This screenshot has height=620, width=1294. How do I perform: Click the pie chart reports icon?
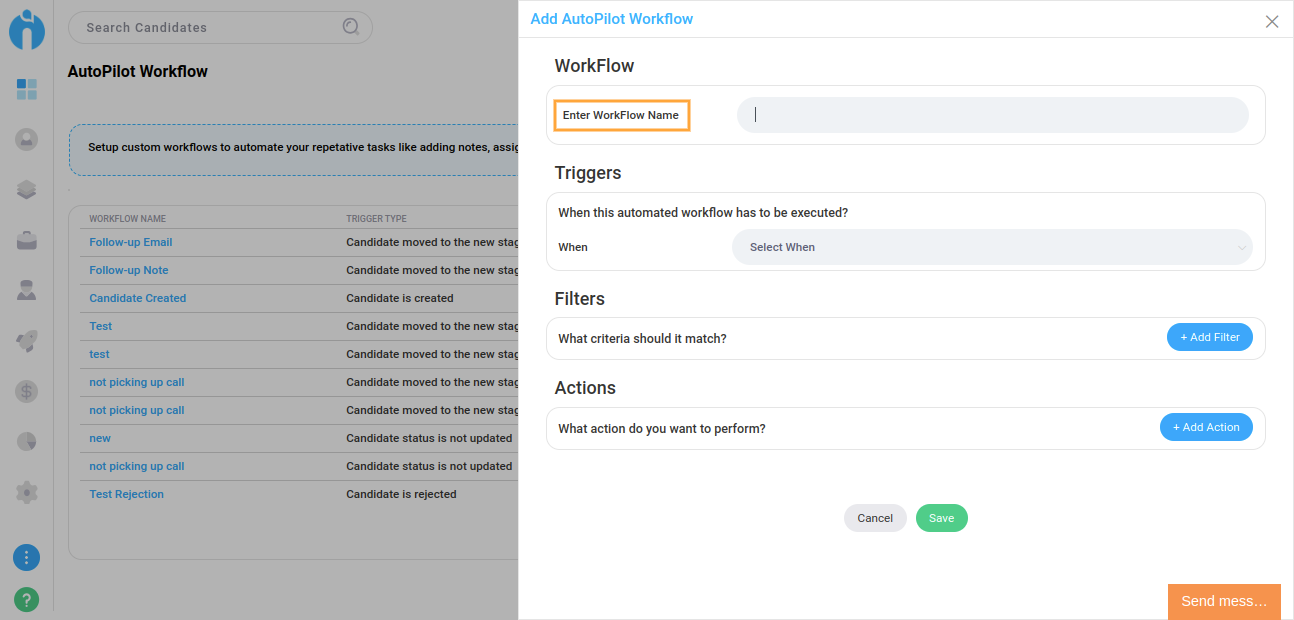pos(27,441)
